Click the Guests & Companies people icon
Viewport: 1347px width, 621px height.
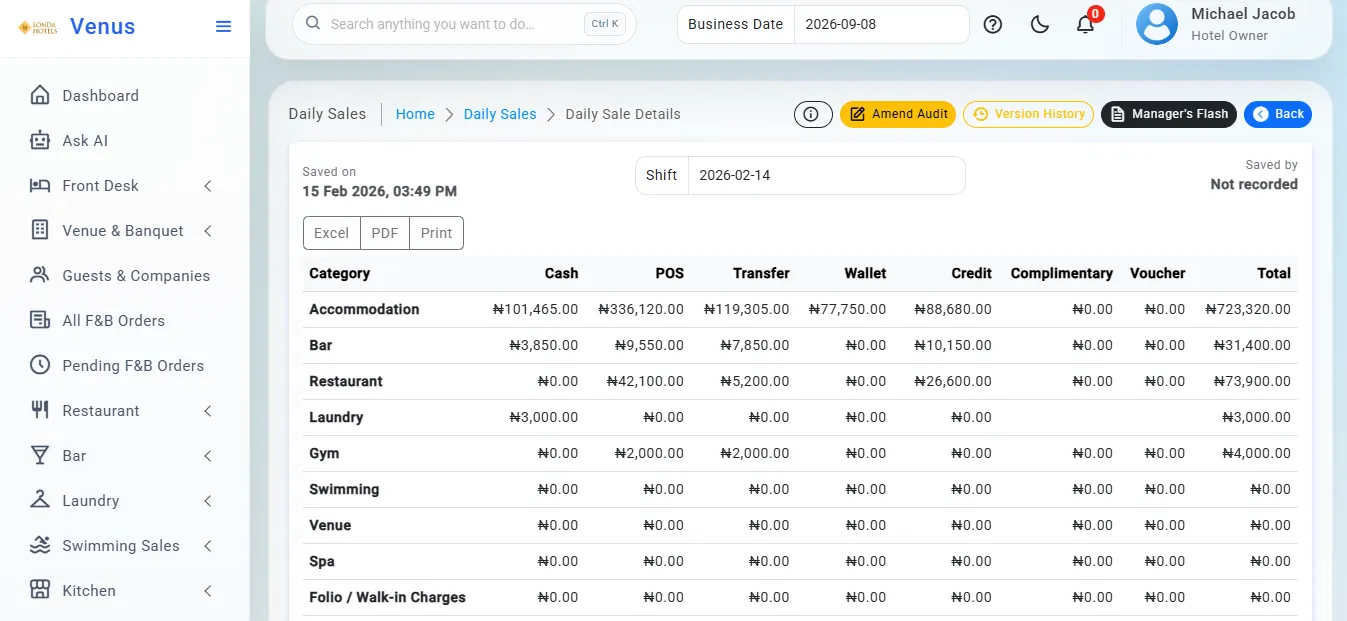click(40, 276)
